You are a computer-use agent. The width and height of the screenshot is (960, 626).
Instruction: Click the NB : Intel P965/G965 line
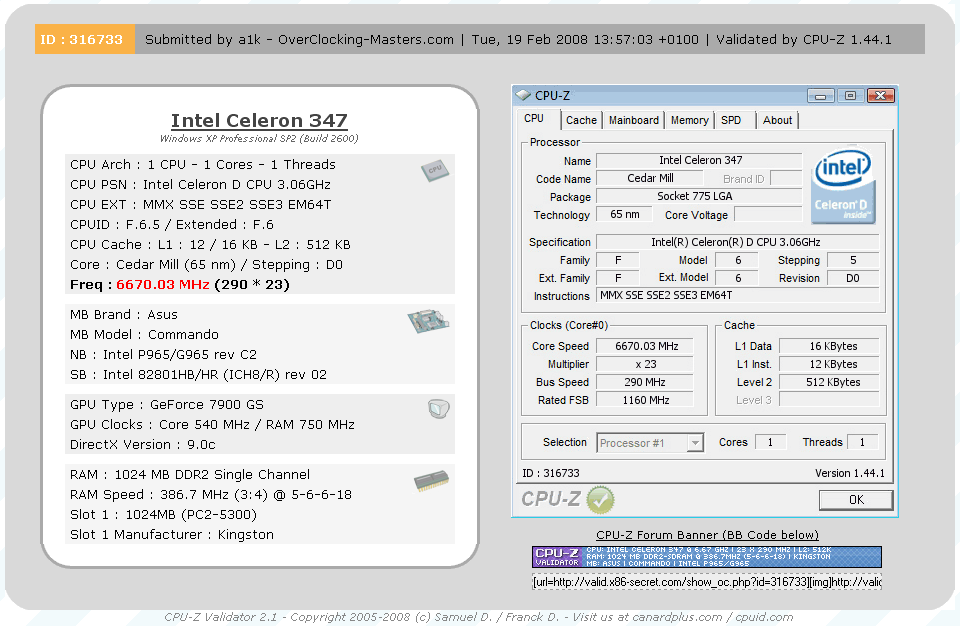click(163, 355)
